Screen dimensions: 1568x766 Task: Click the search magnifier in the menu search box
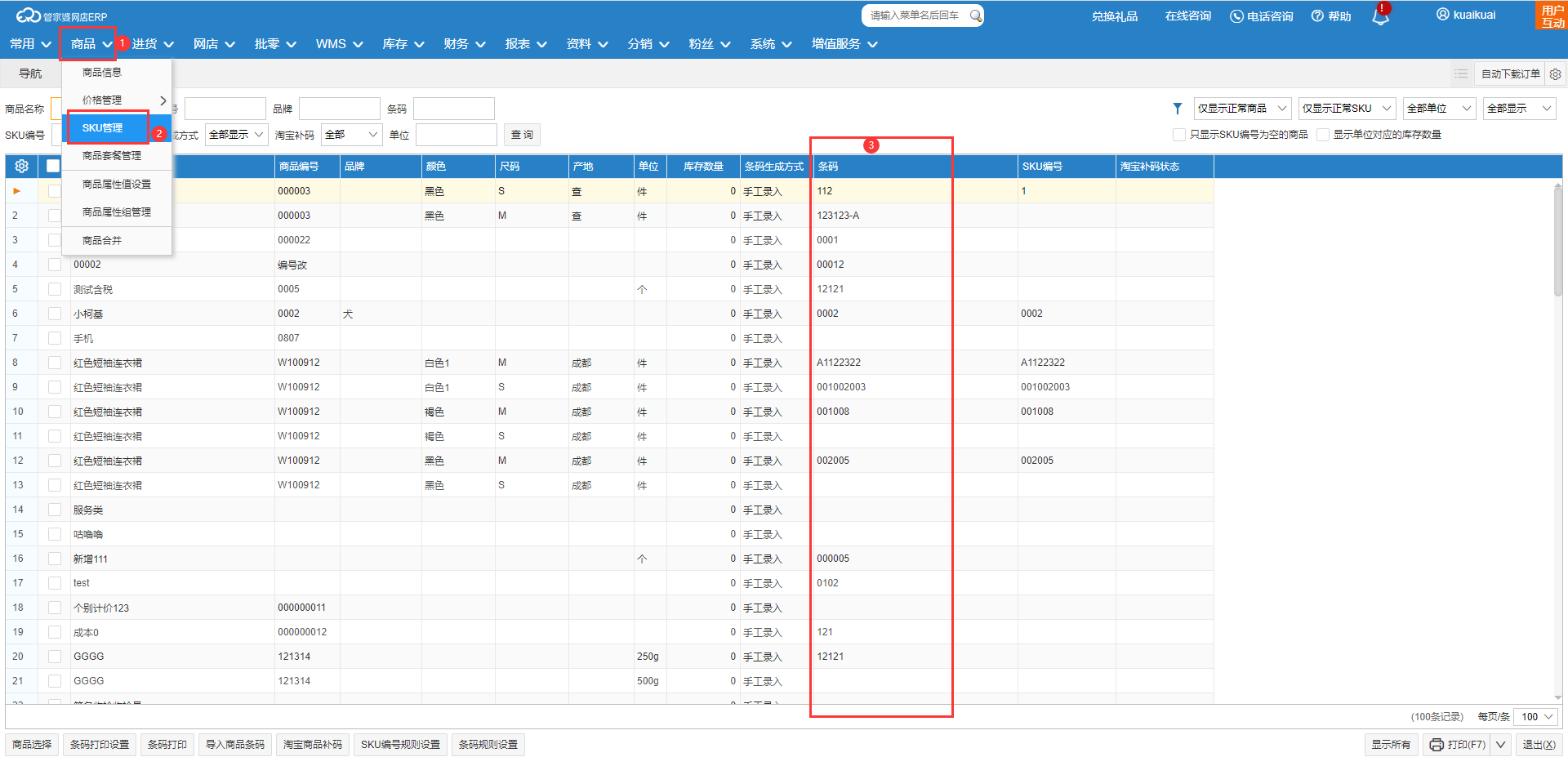[975, 16]
